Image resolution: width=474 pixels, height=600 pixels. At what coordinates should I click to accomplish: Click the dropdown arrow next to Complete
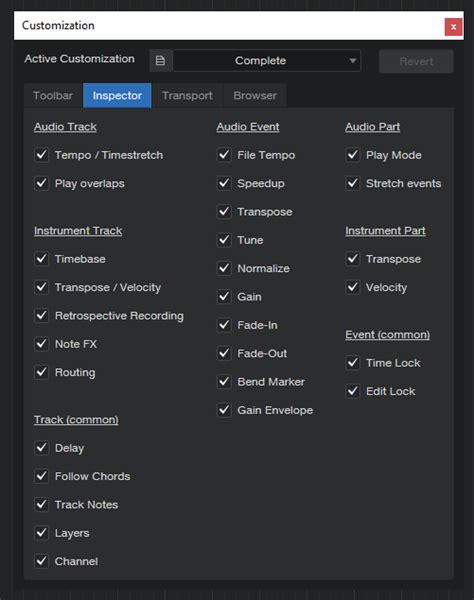coord(353,60)
